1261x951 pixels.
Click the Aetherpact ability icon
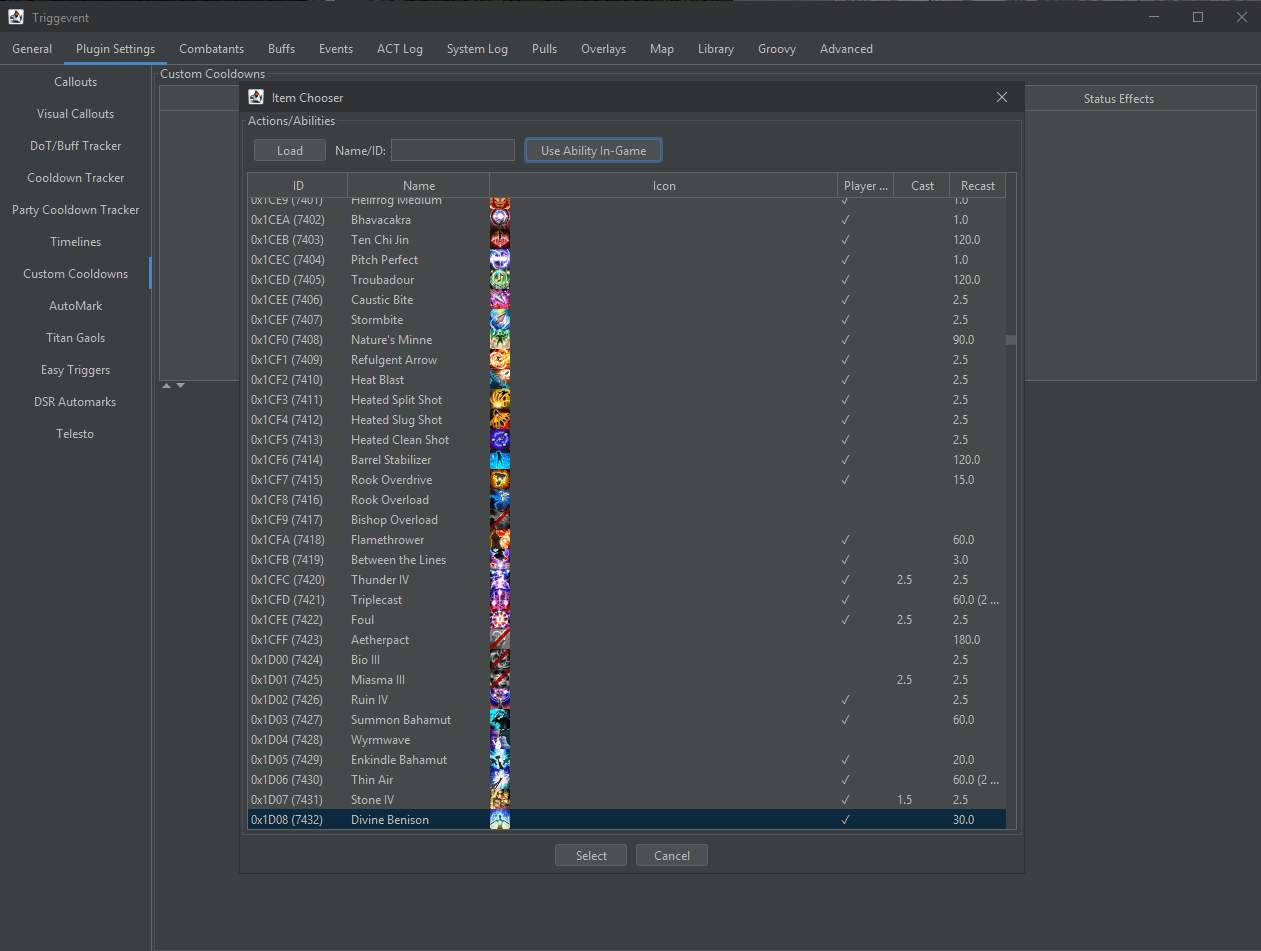(499, 639)
